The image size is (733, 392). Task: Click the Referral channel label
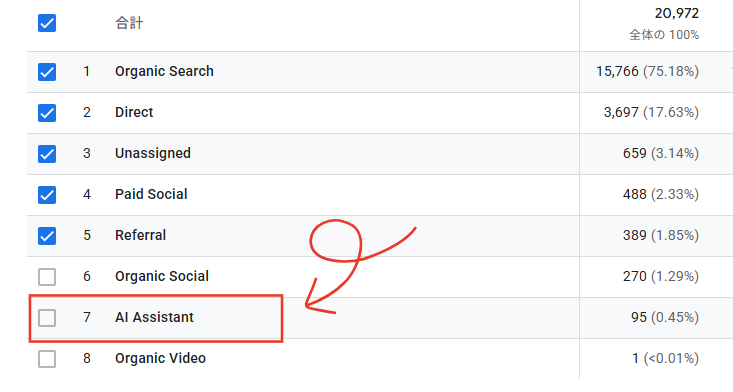point(140,235)
